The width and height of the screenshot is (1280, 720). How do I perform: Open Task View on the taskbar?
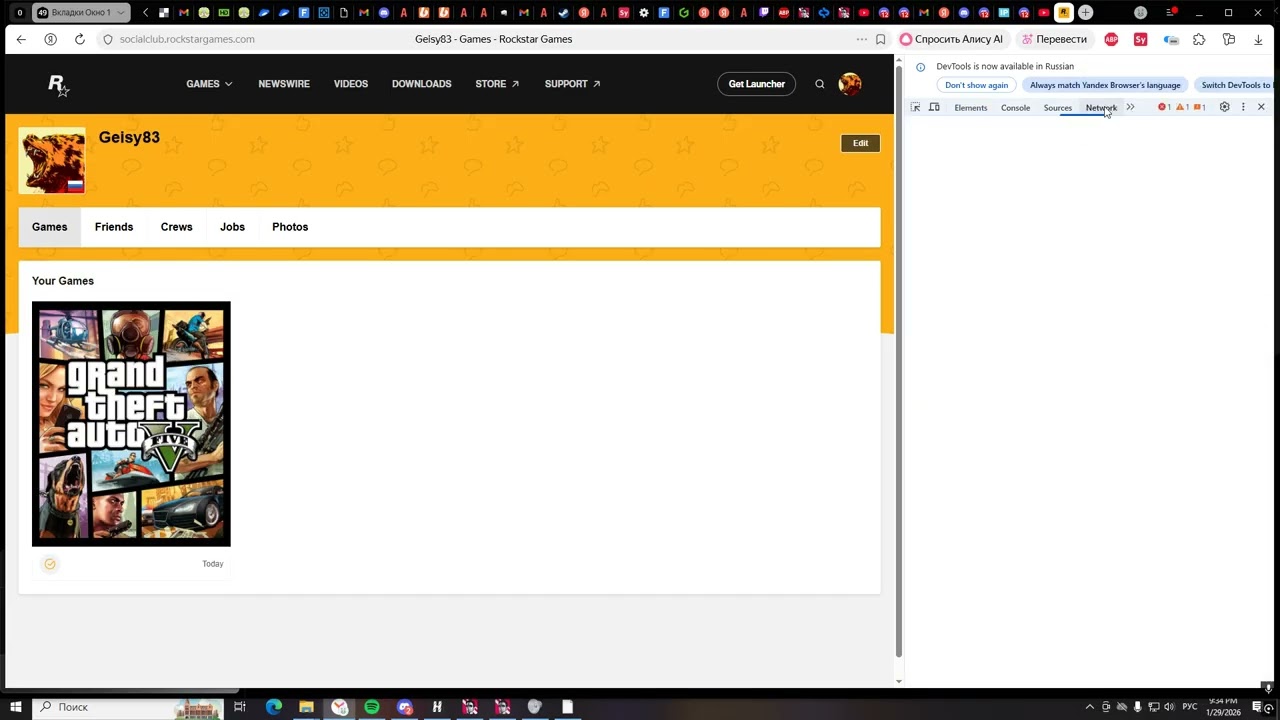[240, 707]
